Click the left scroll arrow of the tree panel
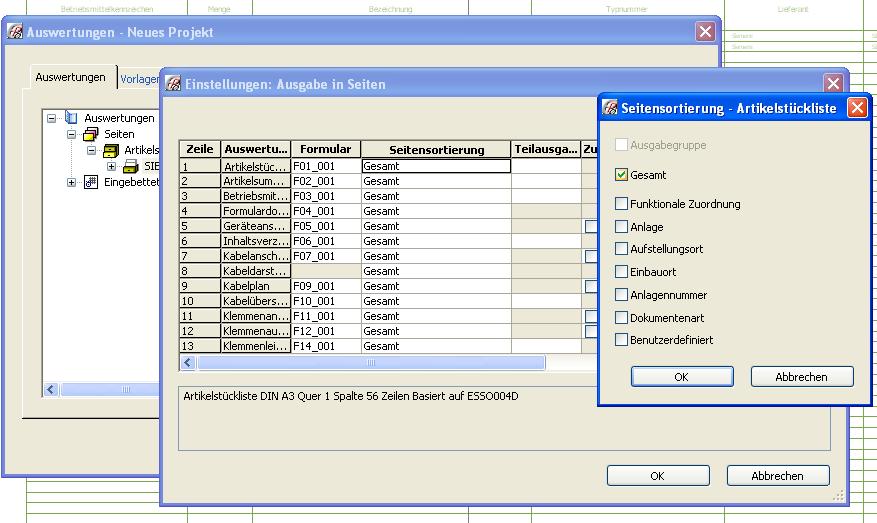This screenshot has width=877, height=523. click(51, 389)
